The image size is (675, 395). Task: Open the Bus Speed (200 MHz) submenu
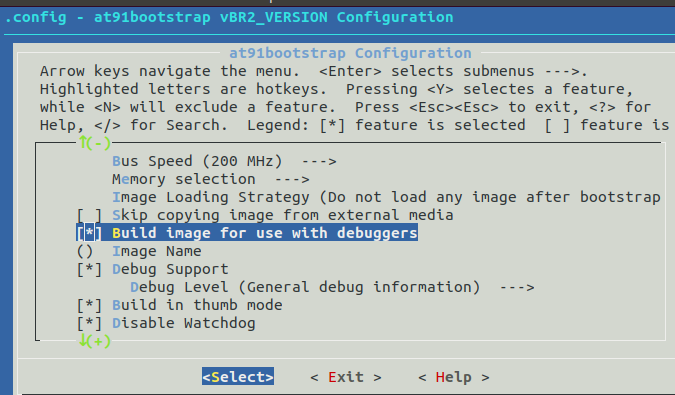[224, 161]
